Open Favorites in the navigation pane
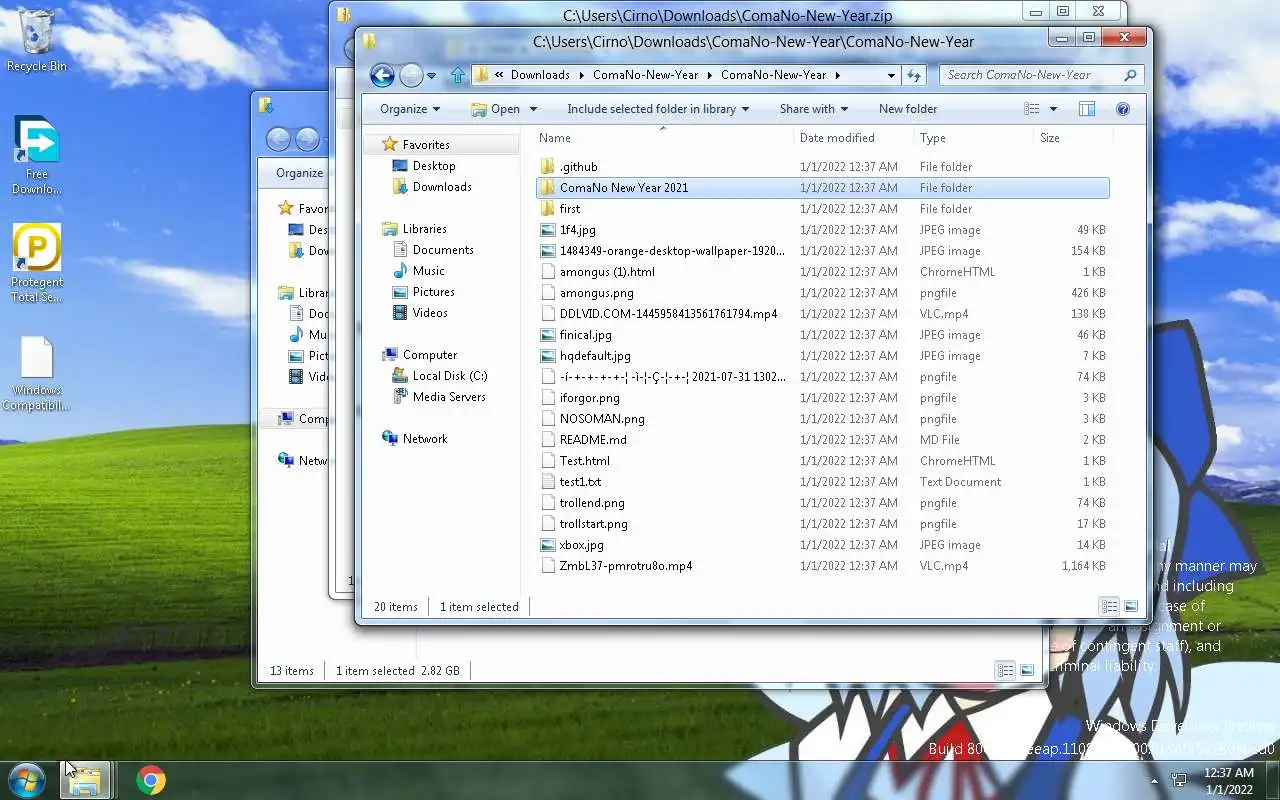 coord(426,145)
